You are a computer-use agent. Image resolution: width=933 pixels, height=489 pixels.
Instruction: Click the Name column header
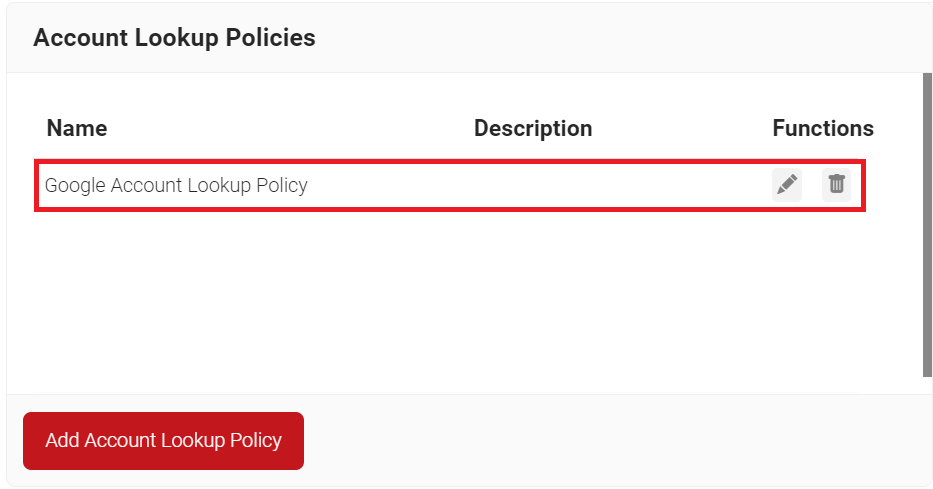tap(77, 128)
